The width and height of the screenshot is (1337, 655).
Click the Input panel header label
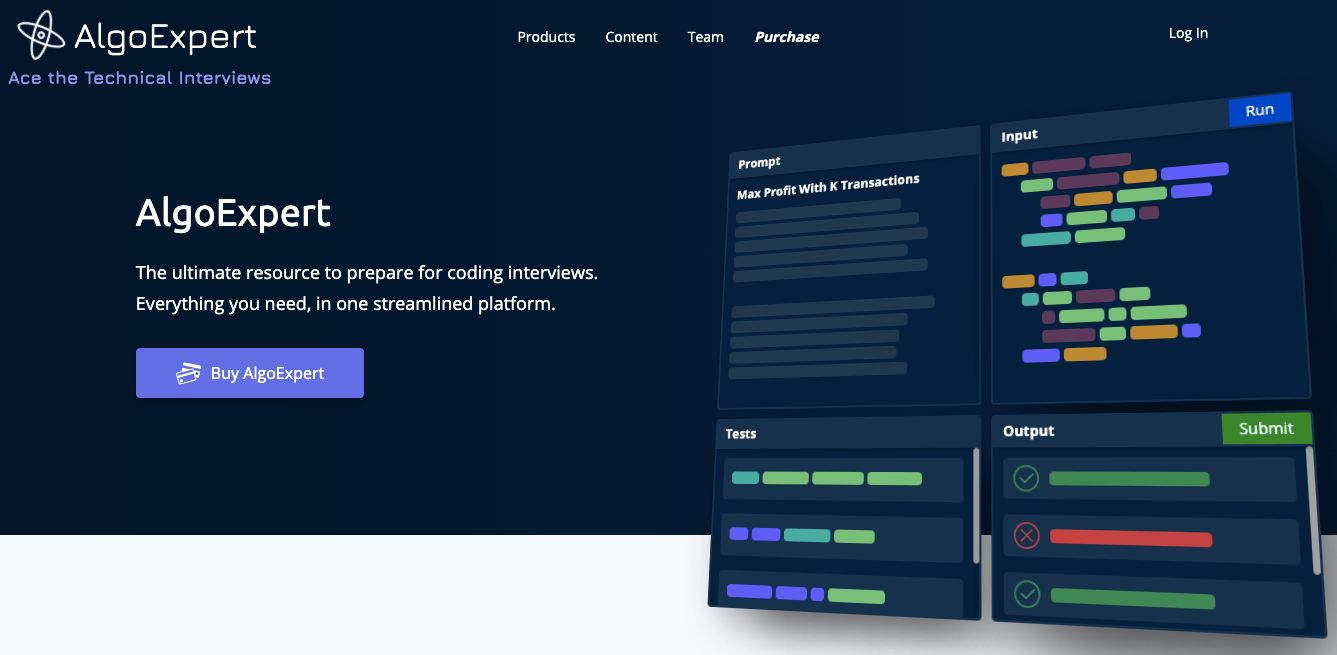[1020, 135]
